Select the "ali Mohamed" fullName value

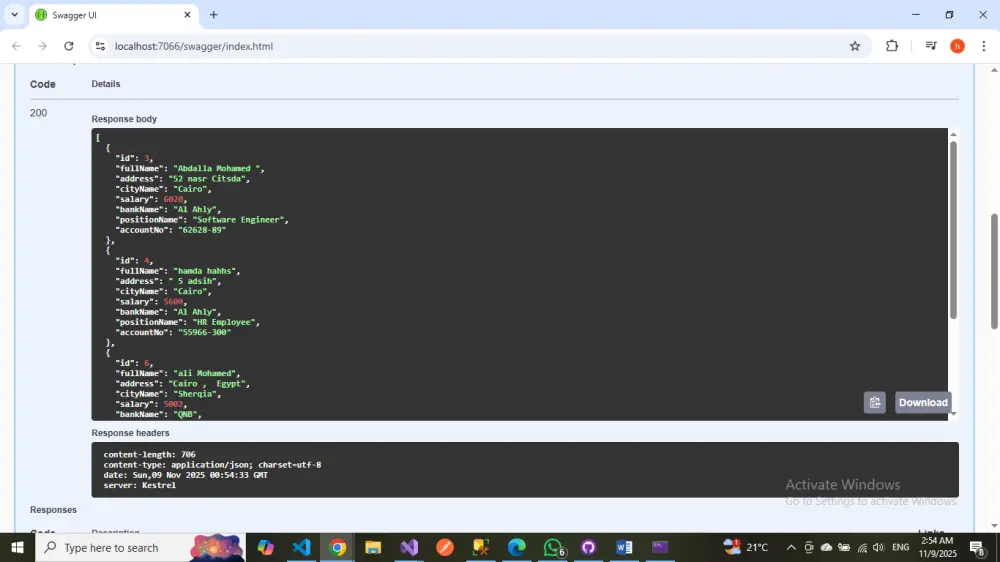coord(205,373)
